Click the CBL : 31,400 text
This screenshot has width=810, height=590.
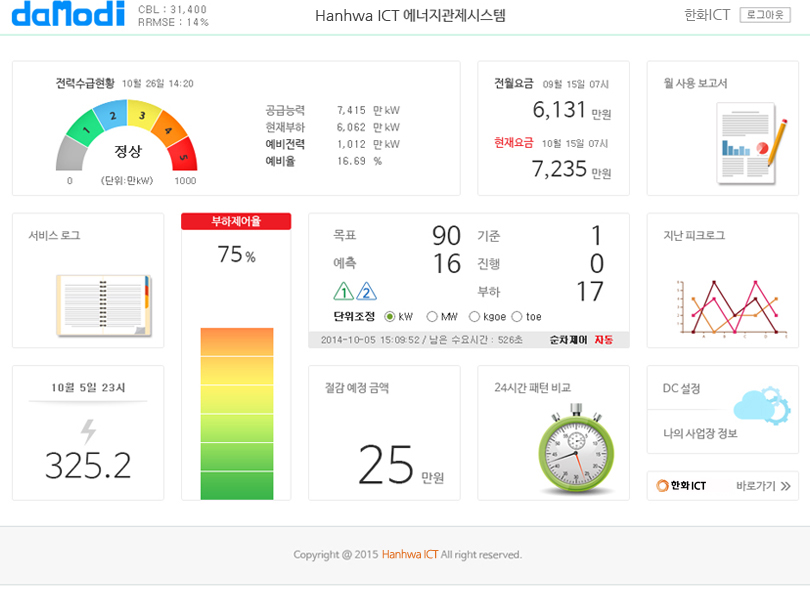pyautogui.click(x=173, y=9)
